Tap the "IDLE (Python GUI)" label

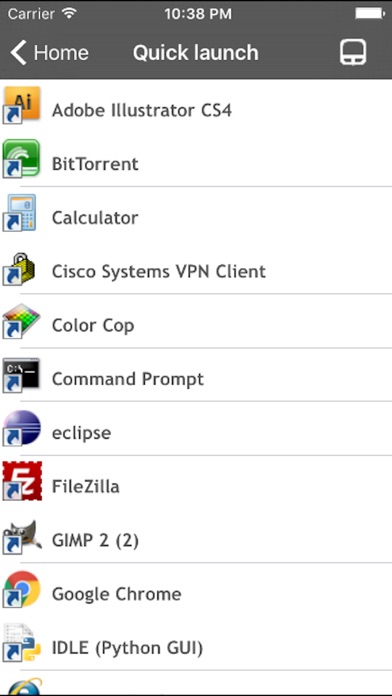point(127,648)
